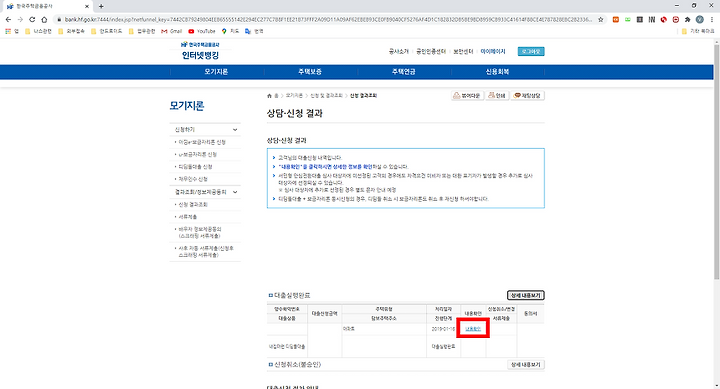Open the 기타 북마크 folder
The height and width of the screenshot is (389, 720).
coord(698,31)
